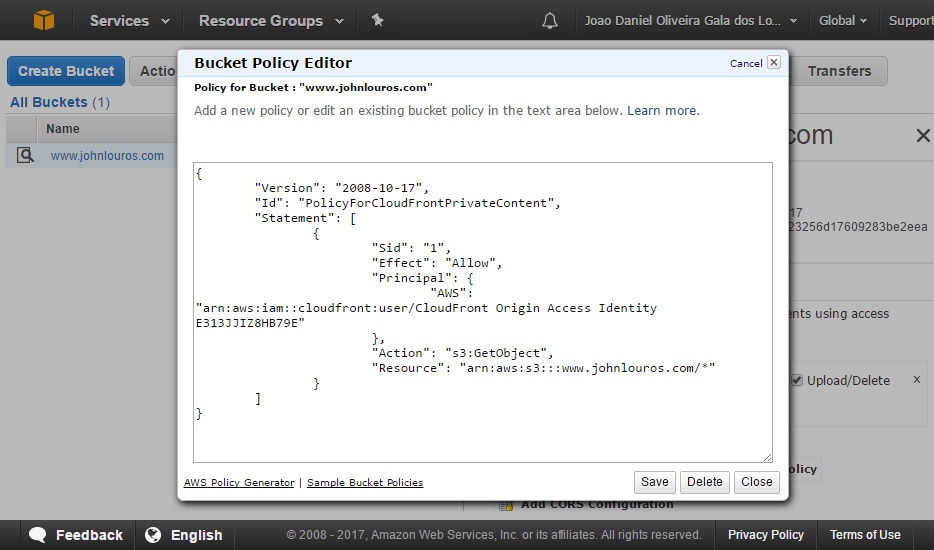The width and height of the screenshot is (934, 550).
Task: Click the Add CORS Configuration icon
Action: pyautogui.click(x=506, y=505)
